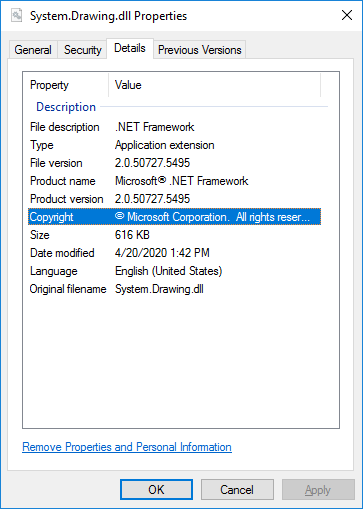This screenshot has width=363, height=509.
Task: Open the Previous Versions tab
Action: tap(200, 50)
